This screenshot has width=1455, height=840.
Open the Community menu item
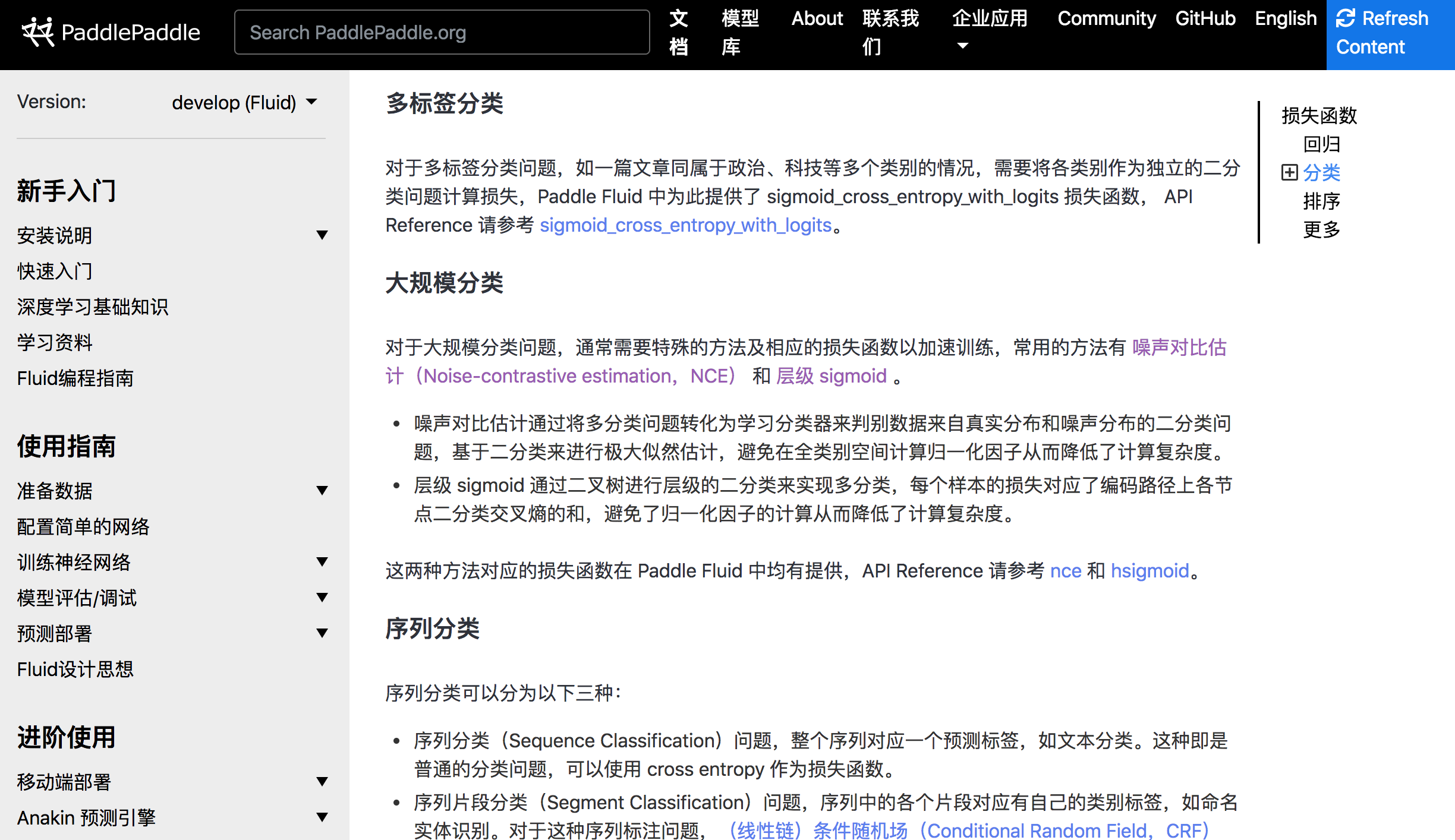(x=1106, y=19)
